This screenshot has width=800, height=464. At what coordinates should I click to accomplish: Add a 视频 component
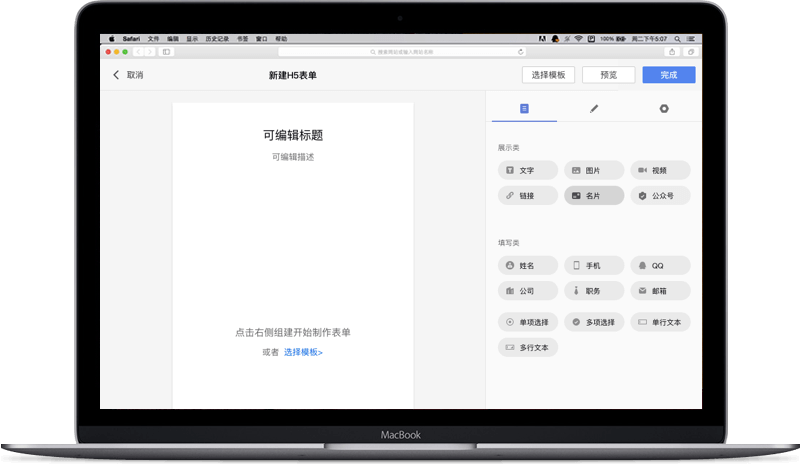tap(660, 170)
